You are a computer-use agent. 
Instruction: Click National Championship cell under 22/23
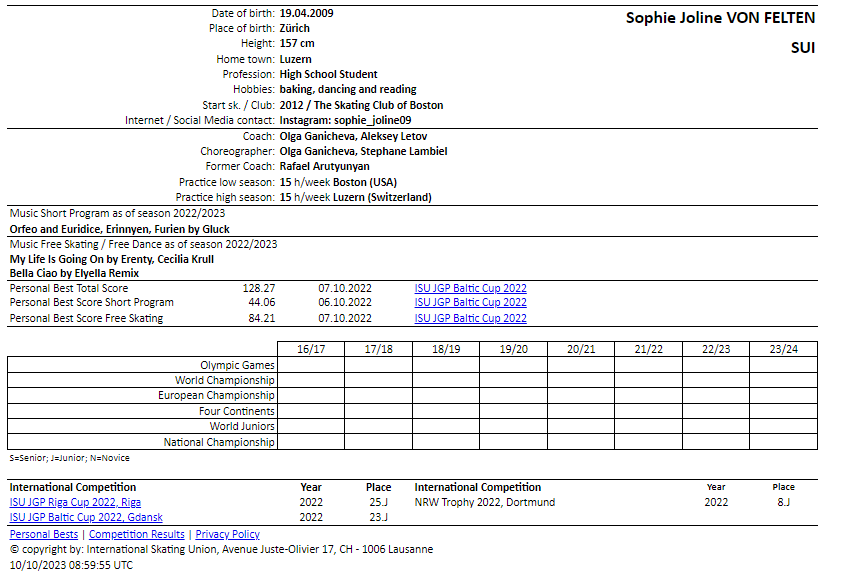[x=716, y=442]
